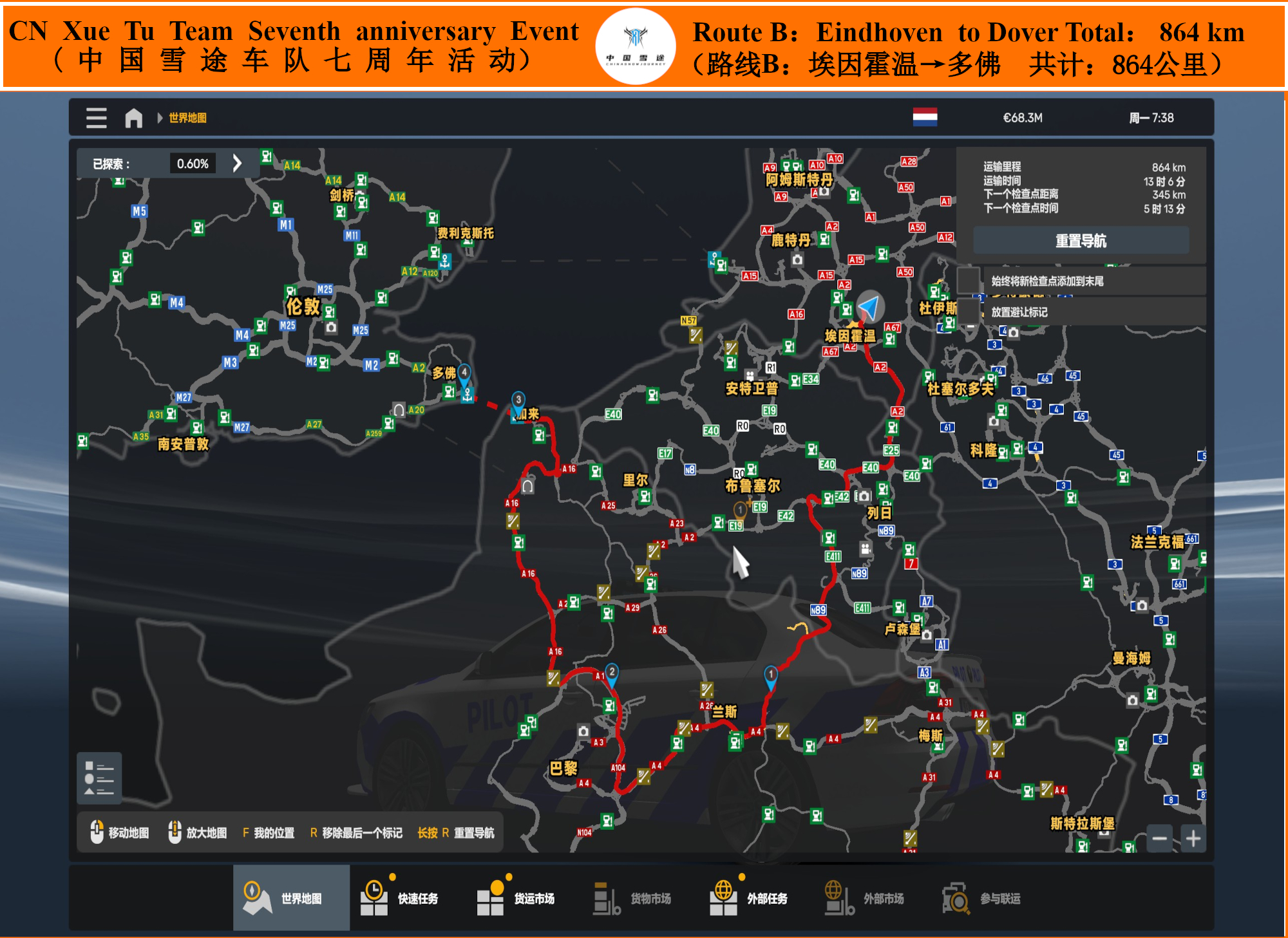The image size is (1288, 938).
Task: Enable 始终将新检查点添加到末尾 checkbox
Action: click(968, 280)
